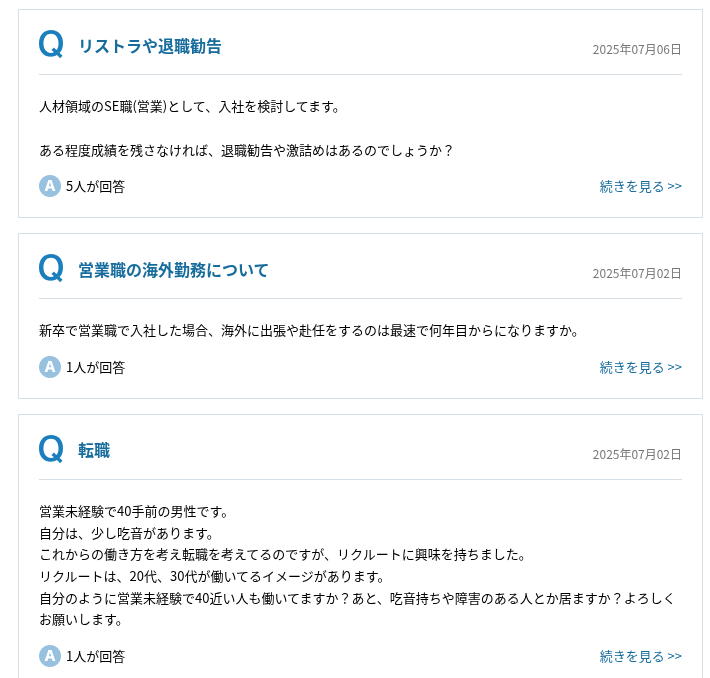Click A icon in 転職 question card

[50, 656]
